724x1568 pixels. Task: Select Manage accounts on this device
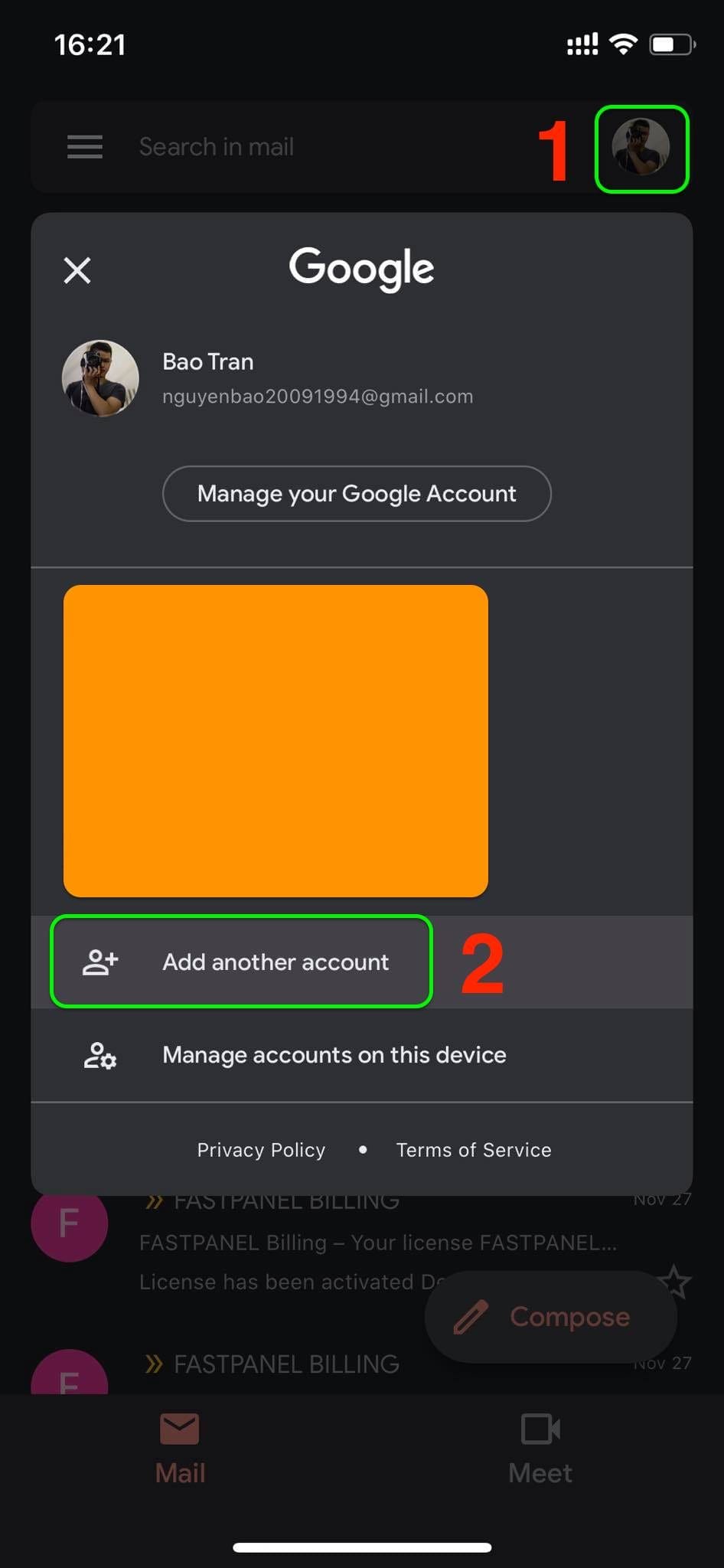(x=334, y=1055)
